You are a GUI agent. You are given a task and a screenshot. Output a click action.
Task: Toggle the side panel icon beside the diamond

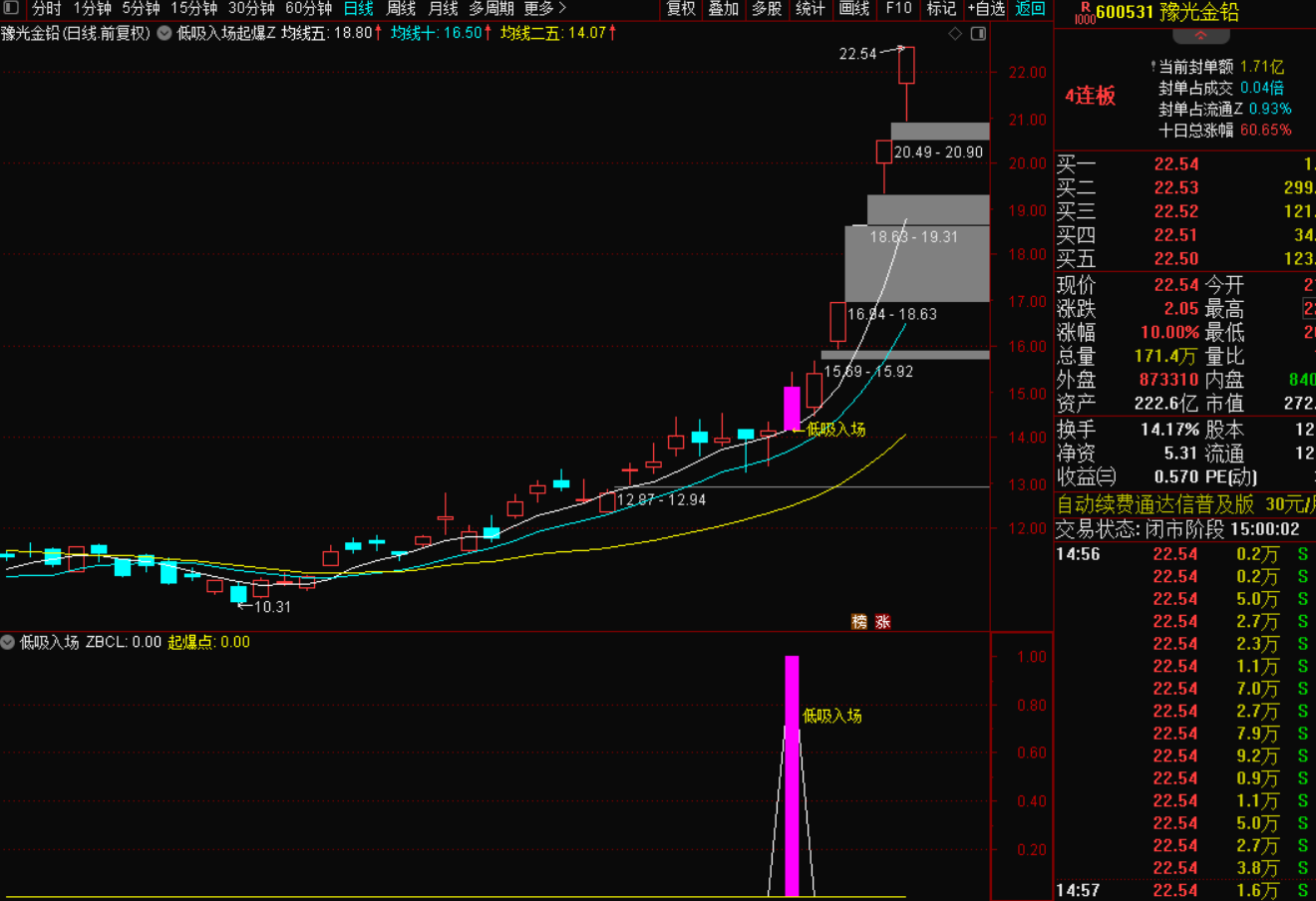978,34
